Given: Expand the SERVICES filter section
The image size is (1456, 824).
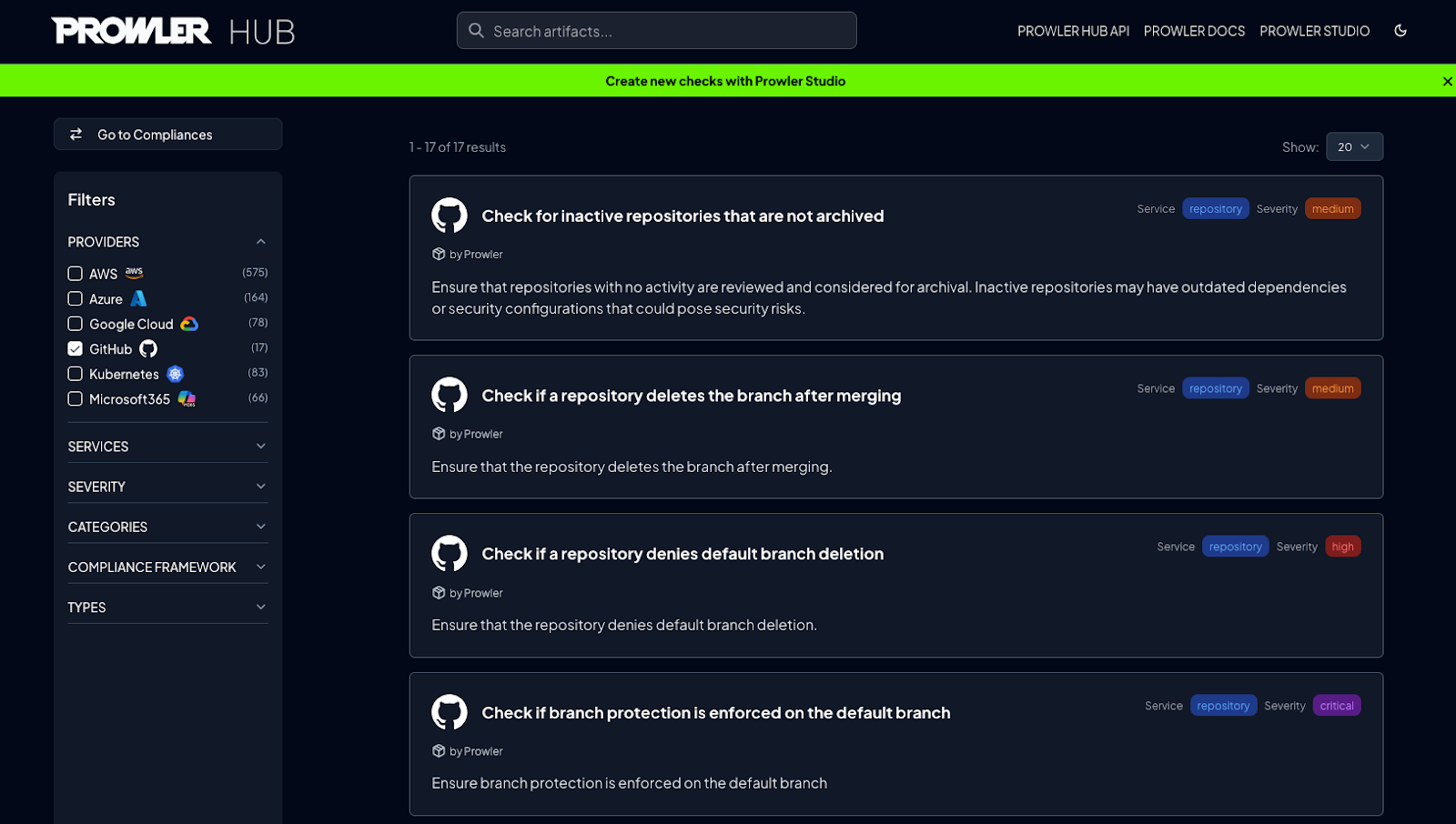Looking at the screenshot, I should tap(167, 447).
